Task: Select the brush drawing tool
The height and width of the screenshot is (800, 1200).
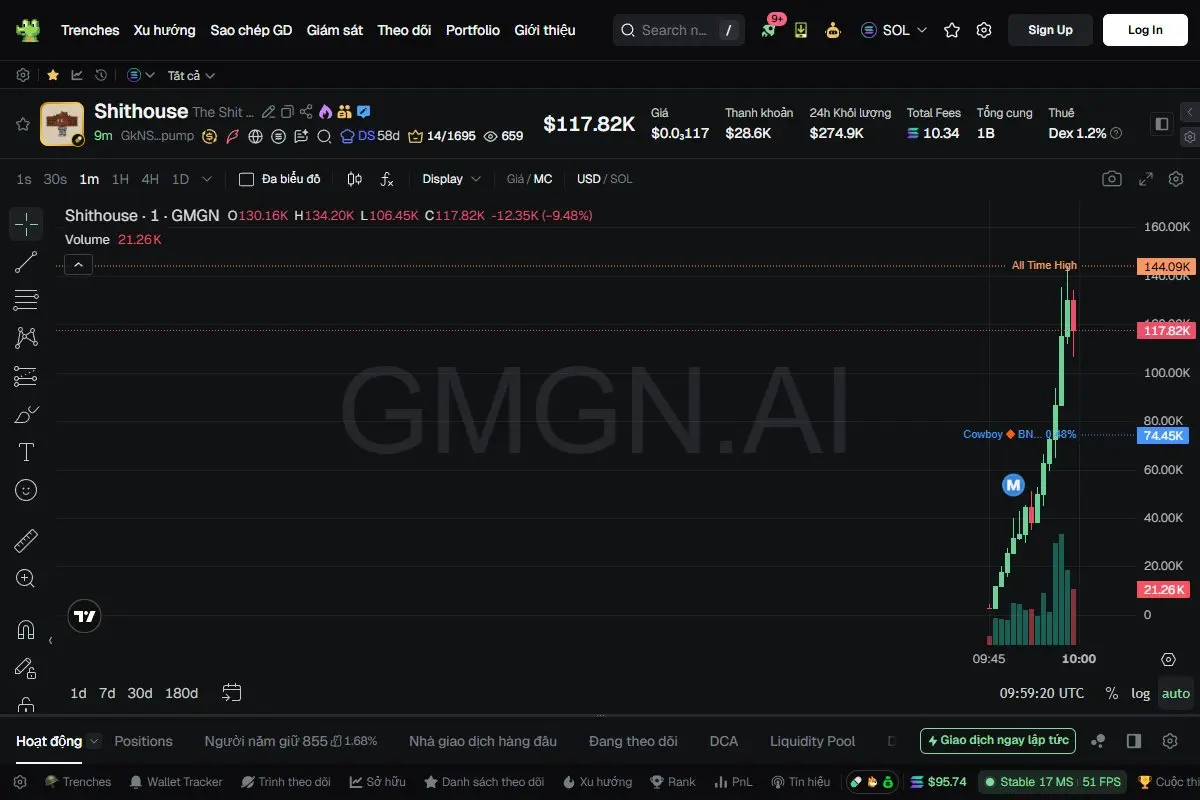Action: point(26,414)
